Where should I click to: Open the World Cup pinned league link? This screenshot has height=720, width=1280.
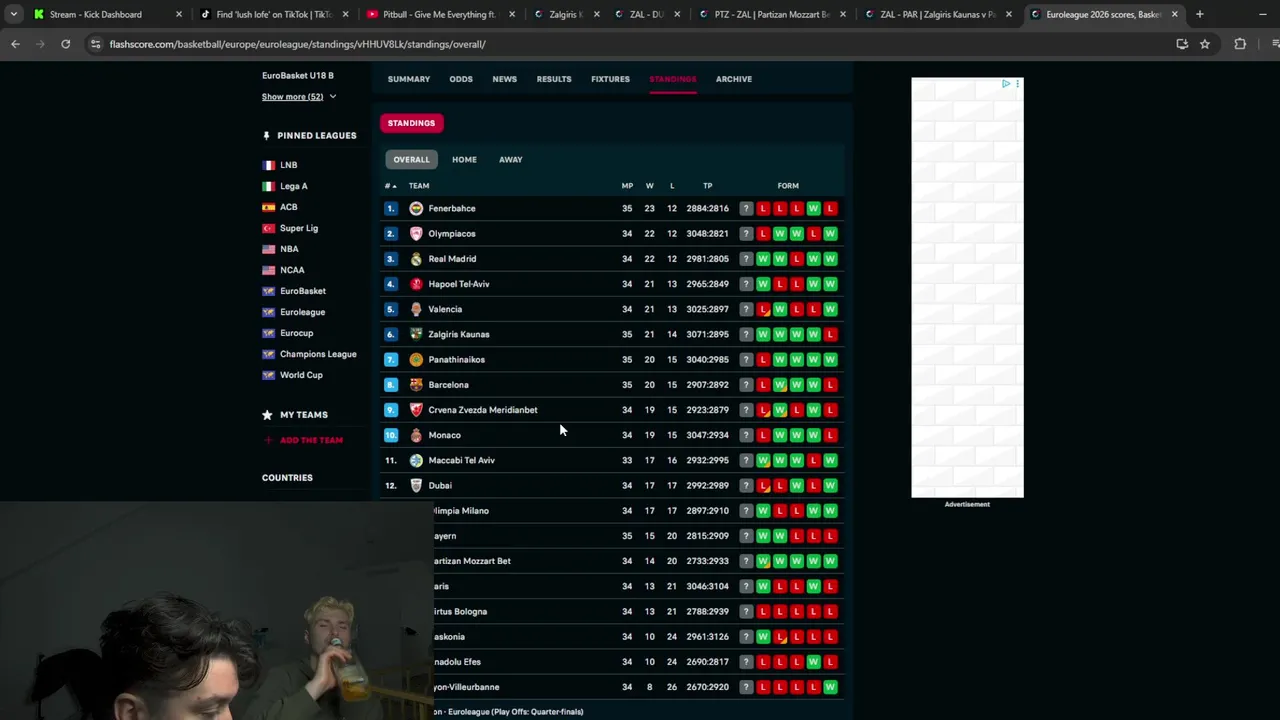301,375
